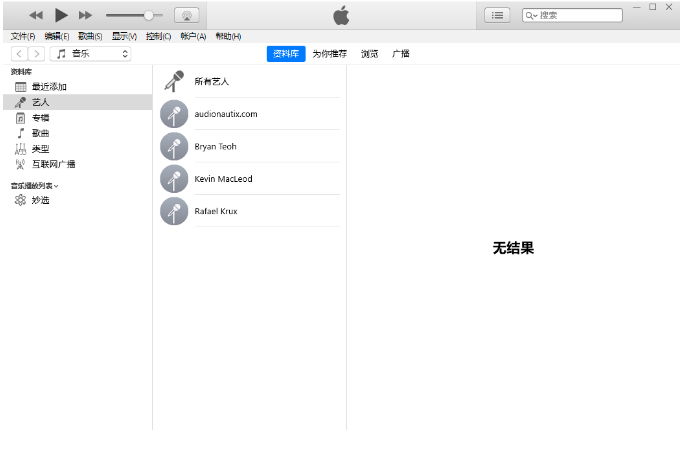Image resolution: width=684 pixels, height=450 pixels.
Task: Click the album icon beside 专辑
Action: point(21,118)
